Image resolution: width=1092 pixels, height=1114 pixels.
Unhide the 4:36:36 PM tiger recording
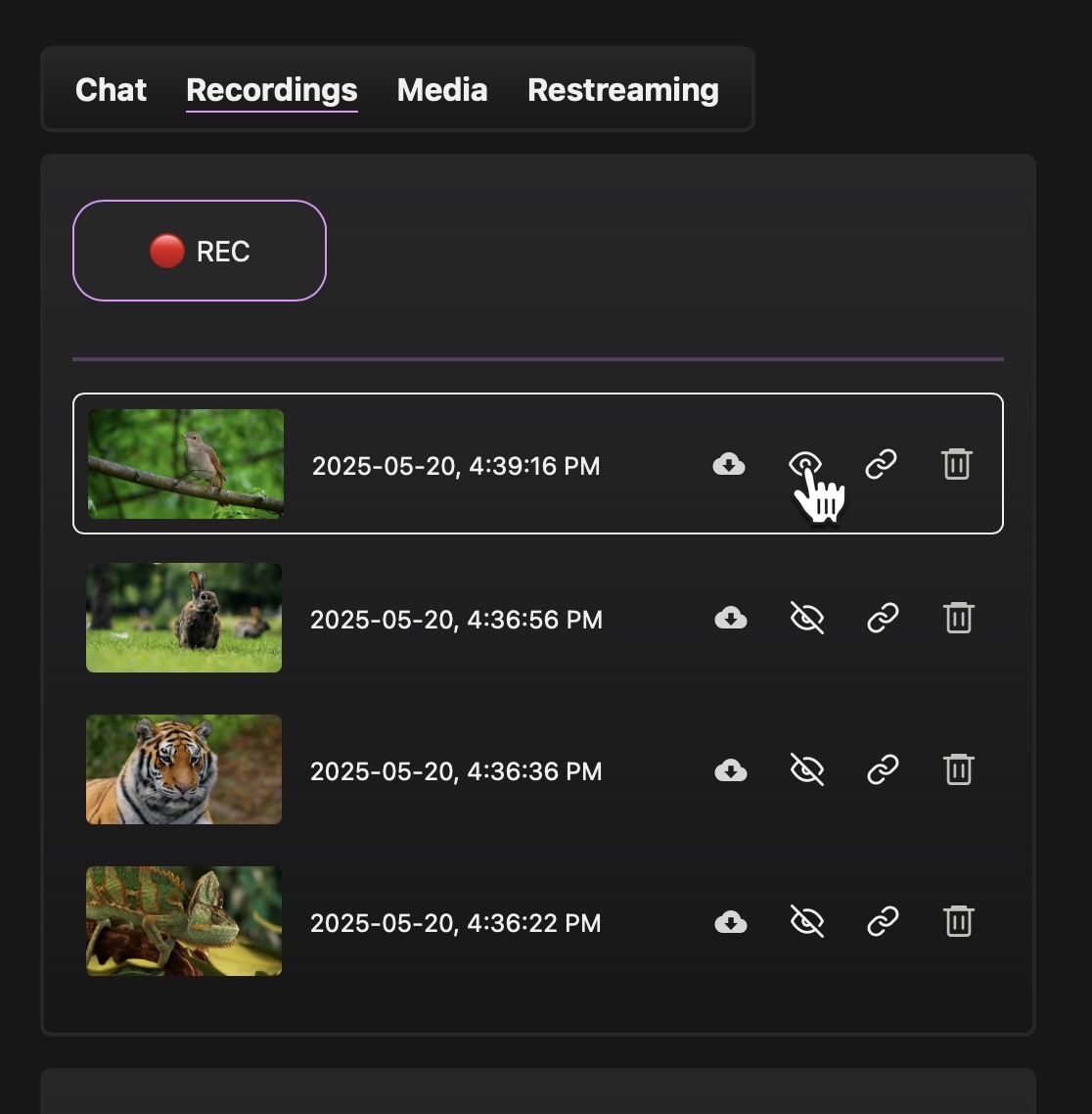coord(807,770)
